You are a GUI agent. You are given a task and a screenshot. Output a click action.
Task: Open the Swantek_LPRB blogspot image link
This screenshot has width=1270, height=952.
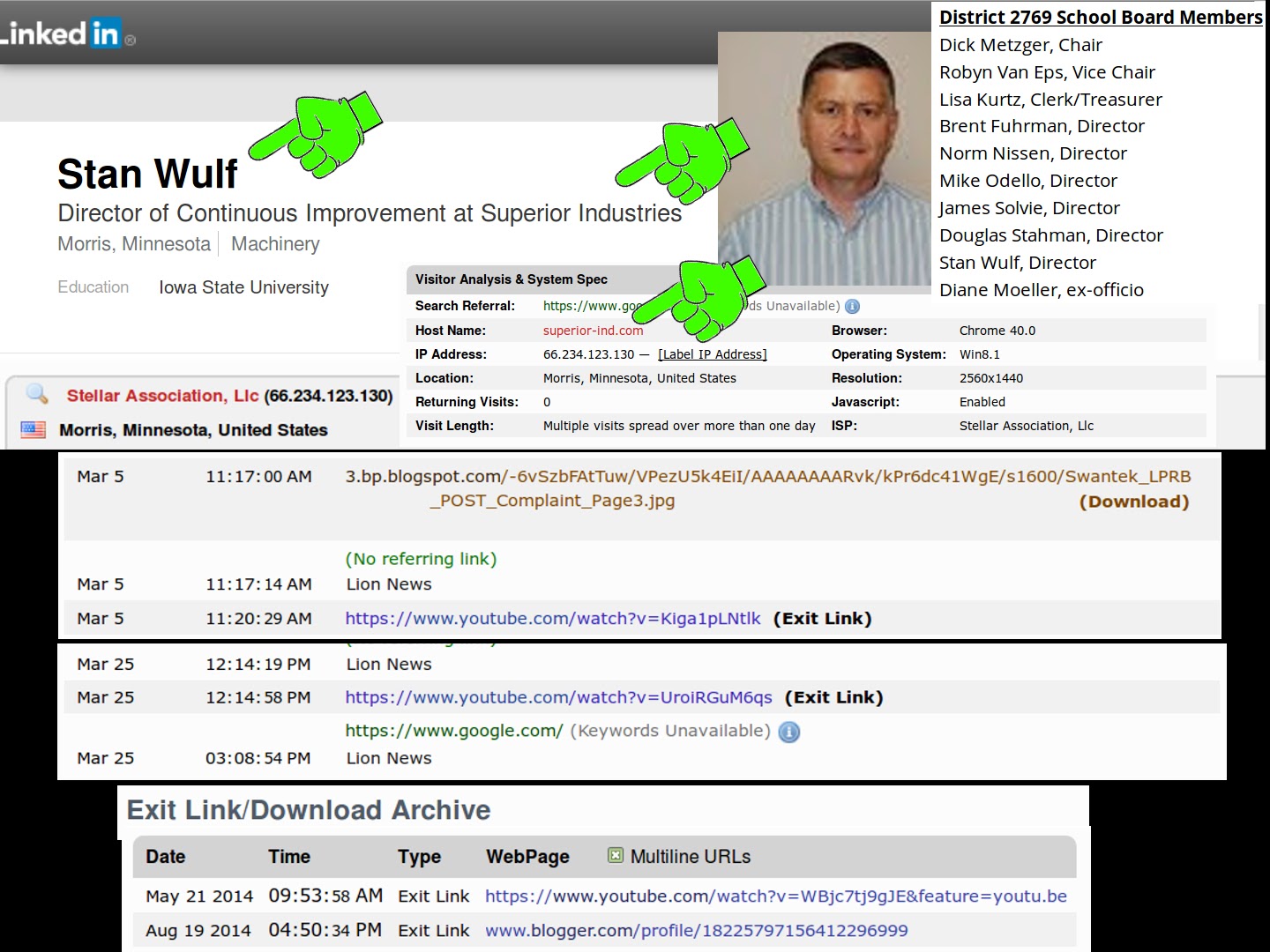pos(767,488)
